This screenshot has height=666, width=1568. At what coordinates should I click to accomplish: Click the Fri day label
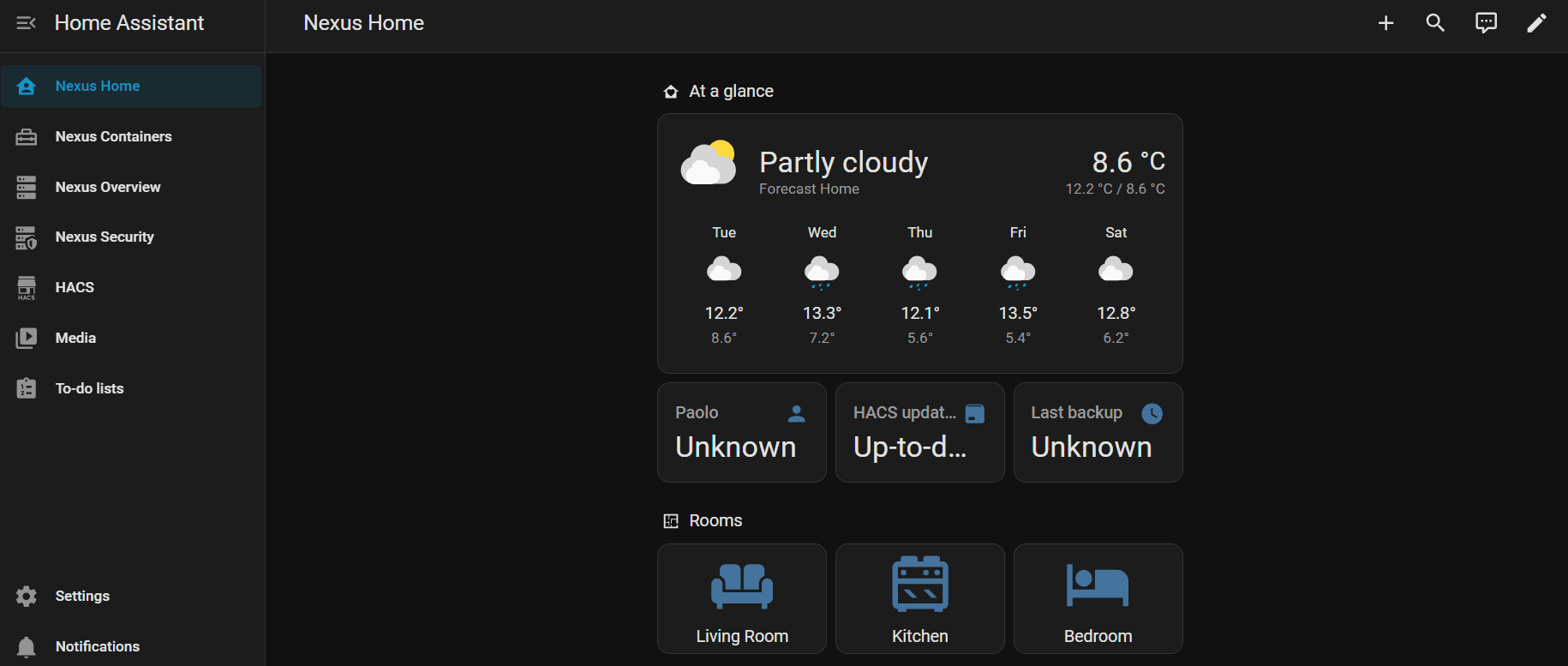(1018, 232)
